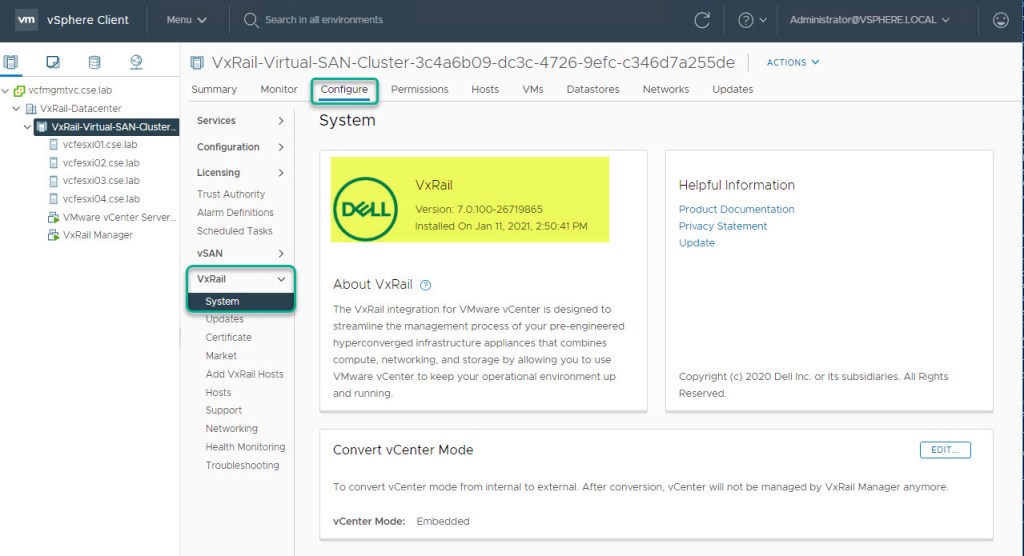Screen dimensions: 1024x556
Task: Select the vcfesxi02.cse.lab host in tree
Action: pyautogui.click(x=100, y=163)
